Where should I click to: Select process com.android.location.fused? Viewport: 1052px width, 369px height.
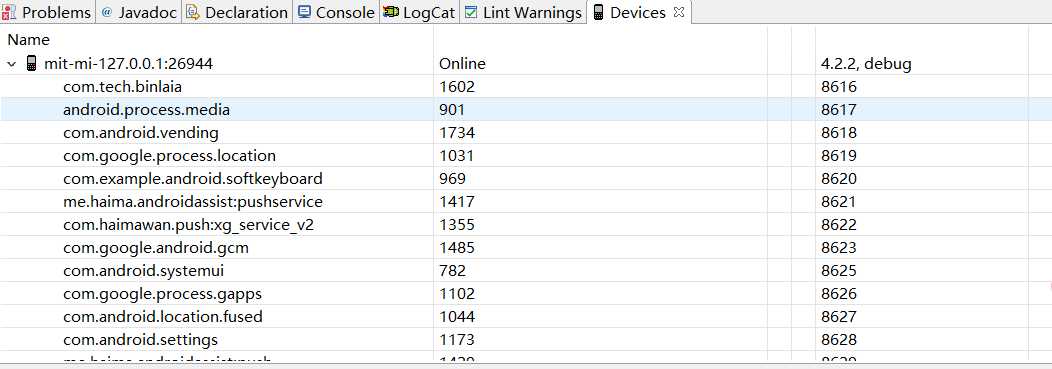click(x=162, y=317)
